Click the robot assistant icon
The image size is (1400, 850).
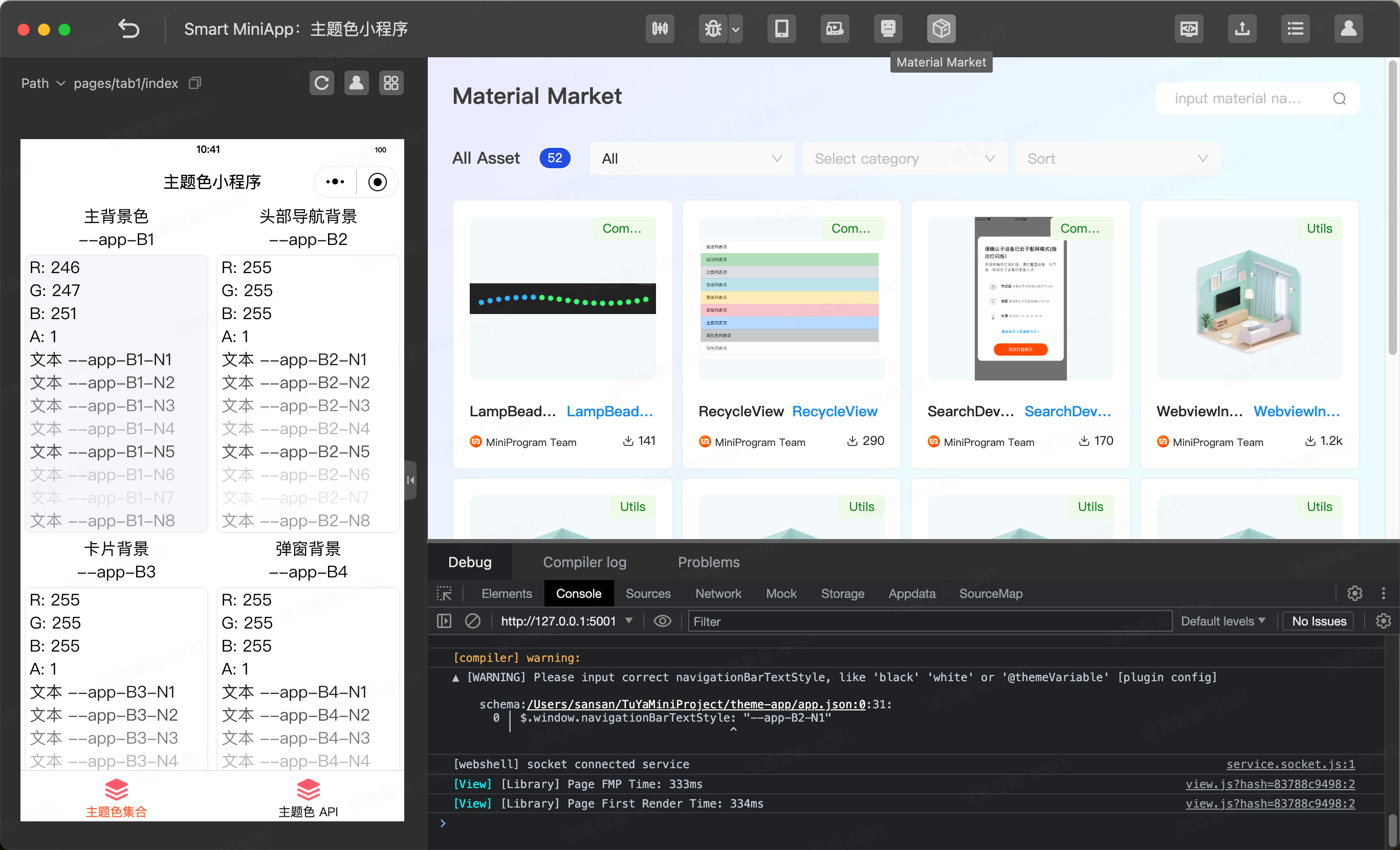click(888, 29)
